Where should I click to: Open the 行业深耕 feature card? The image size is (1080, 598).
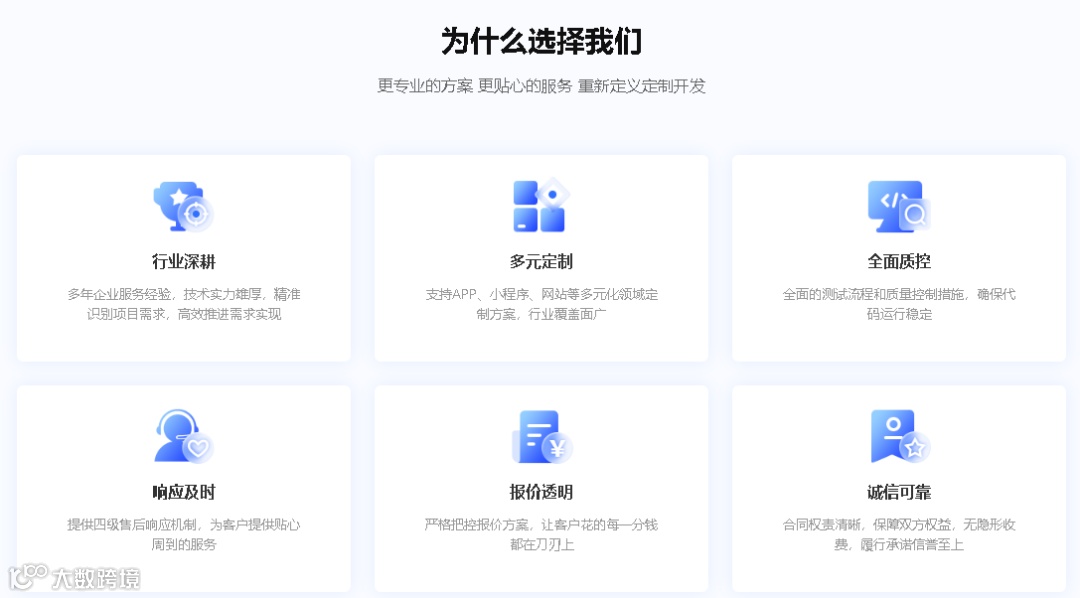(x=182, y=258)
